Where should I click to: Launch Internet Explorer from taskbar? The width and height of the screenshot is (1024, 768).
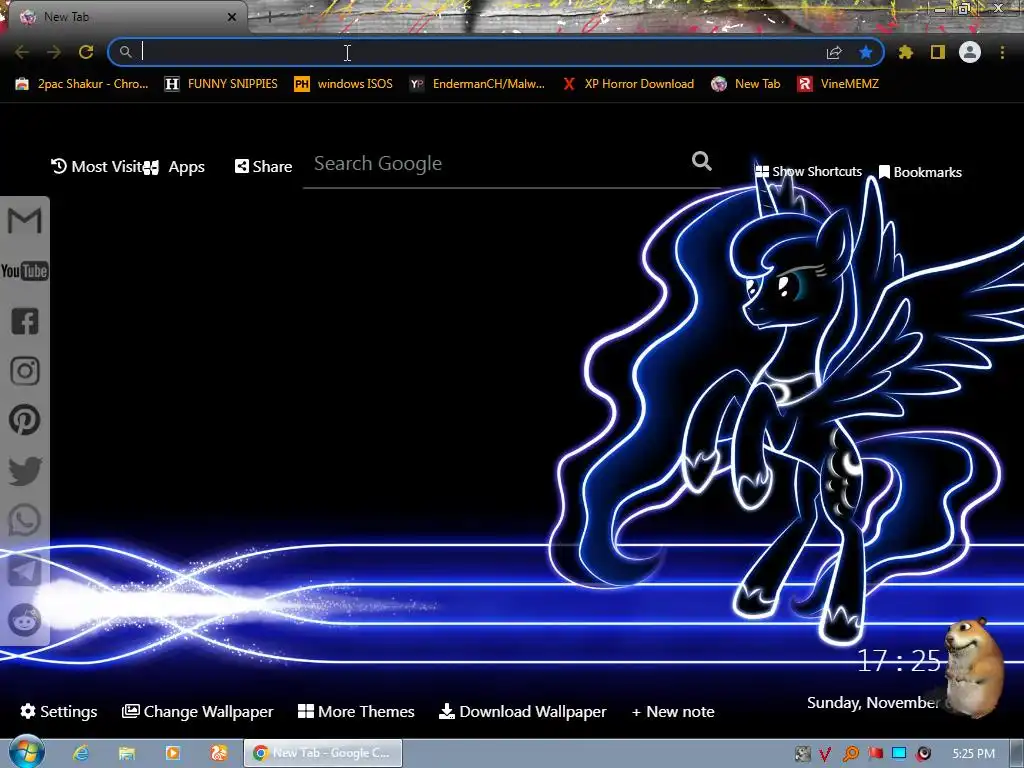point(81,753)
